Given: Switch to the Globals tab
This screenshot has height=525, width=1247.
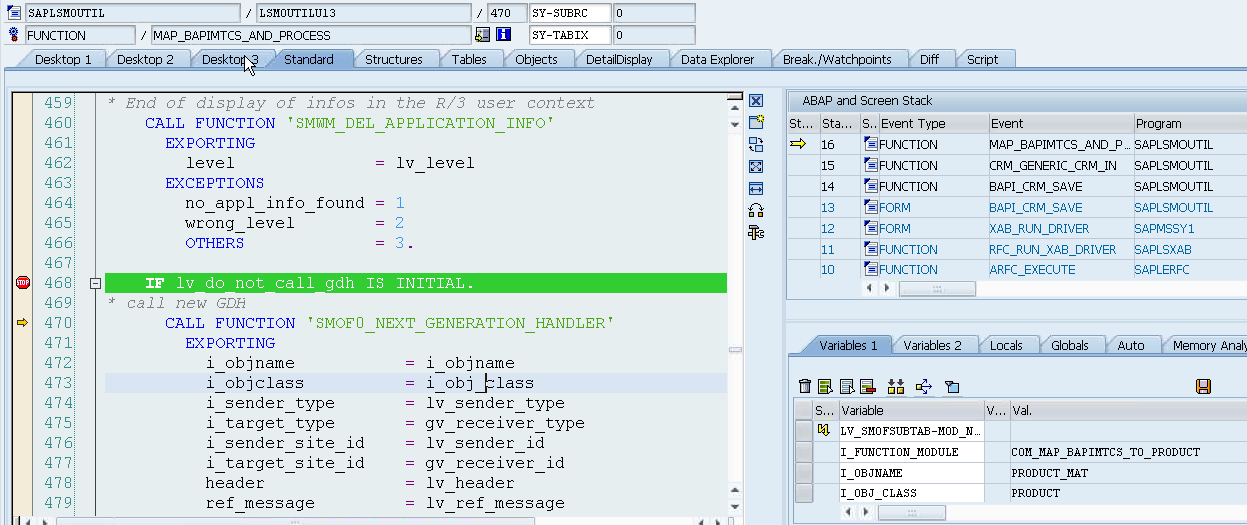Looking at the screenshot, I should click(x=1070, y=345).
